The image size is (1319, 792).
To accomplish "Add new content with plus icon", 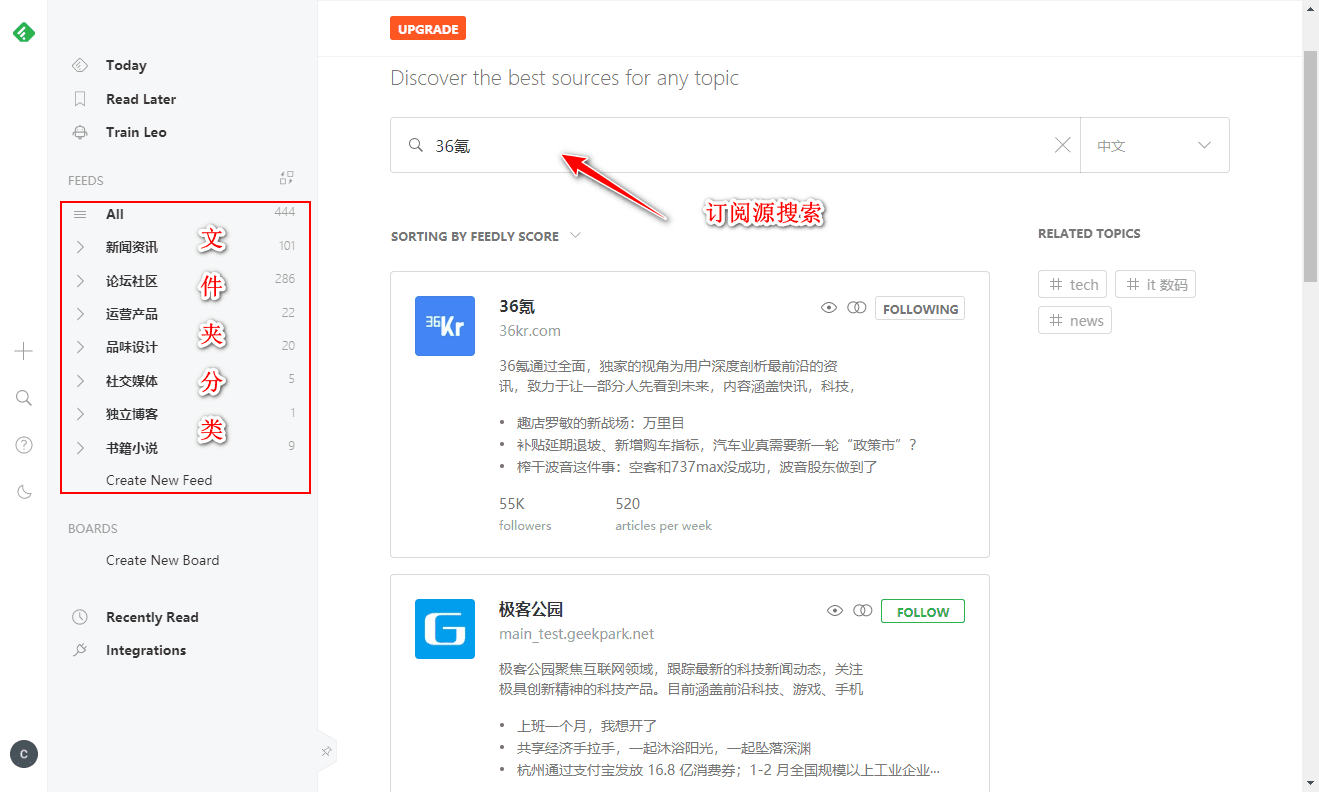I will (24, 351).
